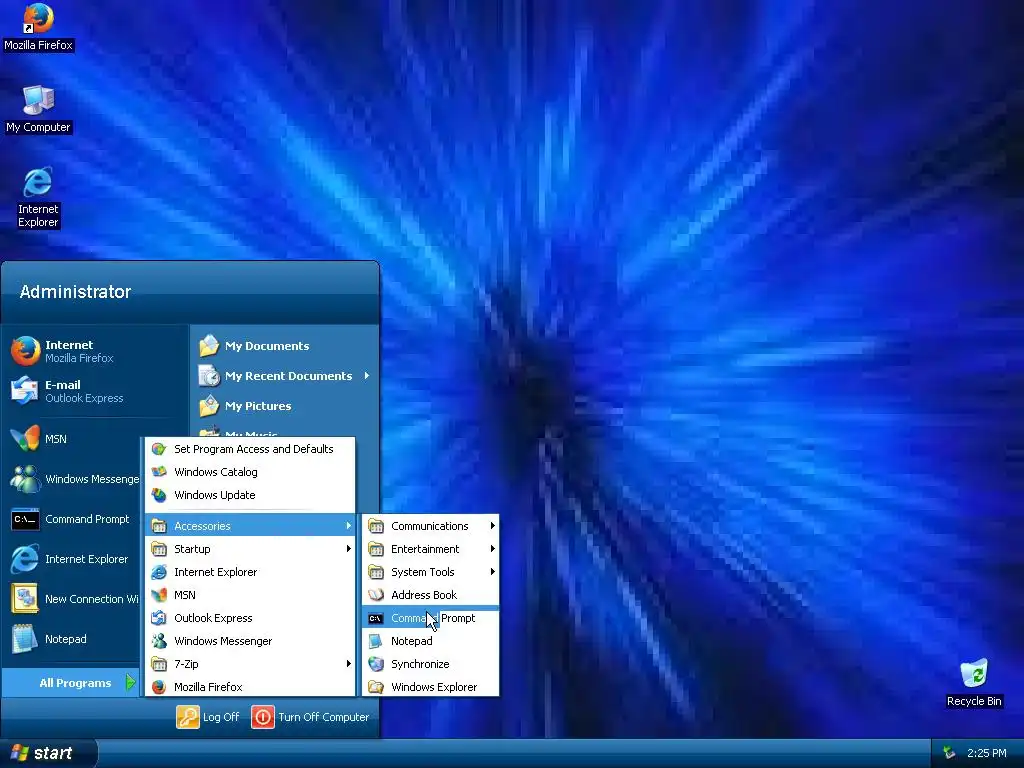This screenshot has height=768, width=1024.
Task: Click the Address Book icon in Accessories
Action: pyautogui.click(x=376, y=595)
